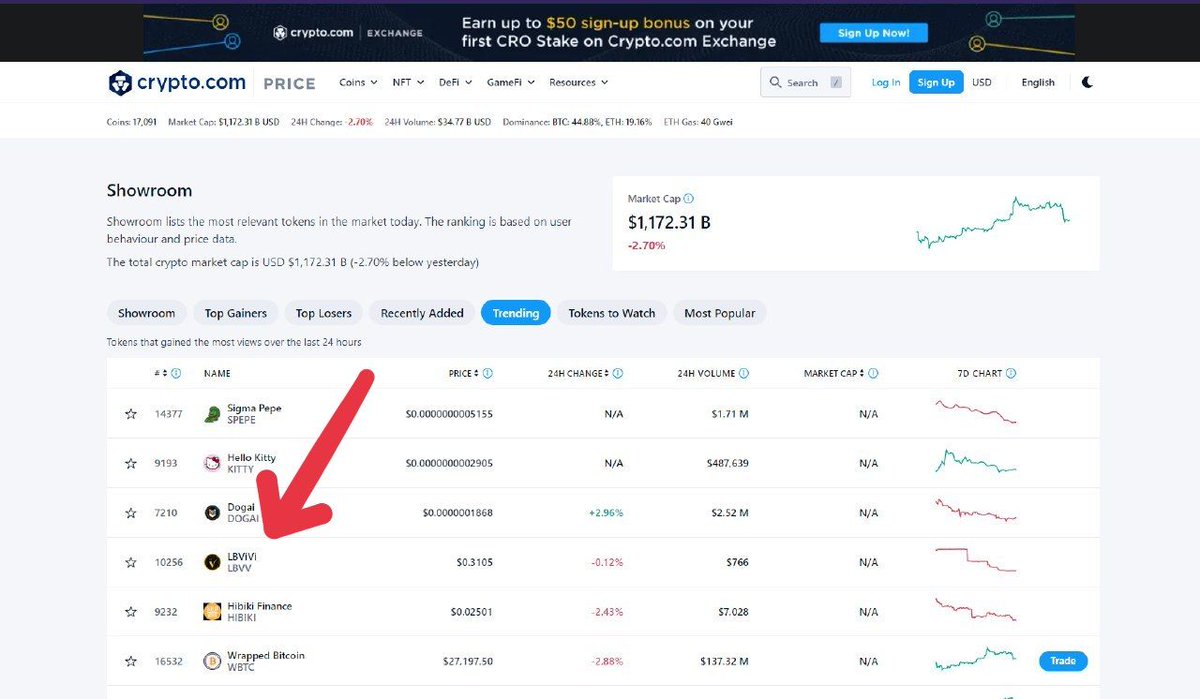Expand the GameFi menu
This screenshot has width=1200, height=699.
coord(510,82)
